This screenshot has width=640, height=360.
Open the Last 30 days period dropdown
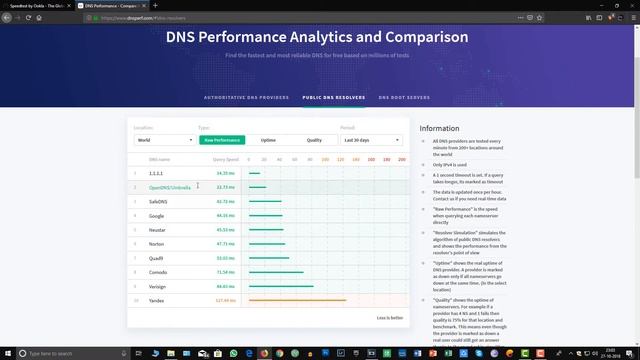click(371, 140)
